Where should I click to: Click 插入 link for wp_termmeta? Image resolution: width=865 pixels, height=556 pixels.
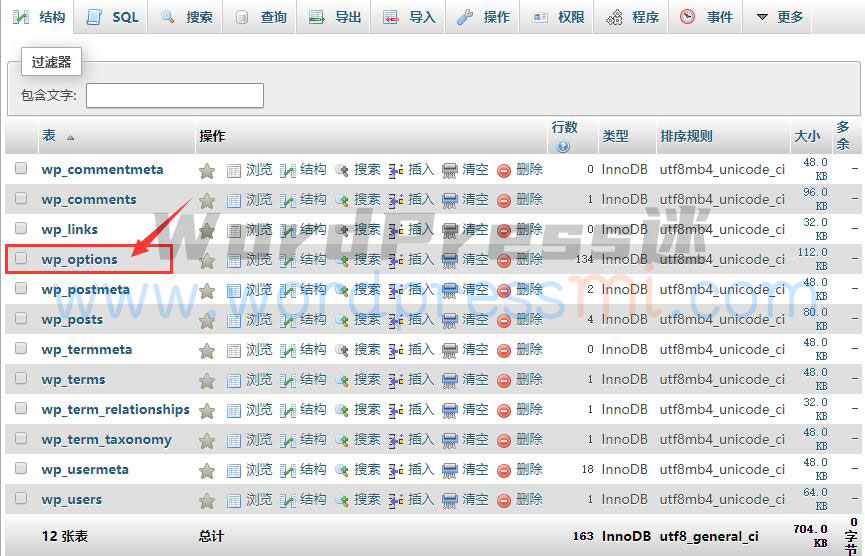(421, 349)
